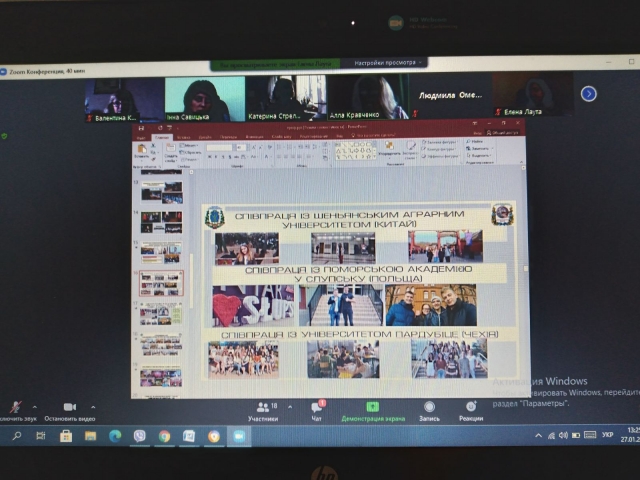Select Людмила Оме... participant tile

click(x=450, y=96)
